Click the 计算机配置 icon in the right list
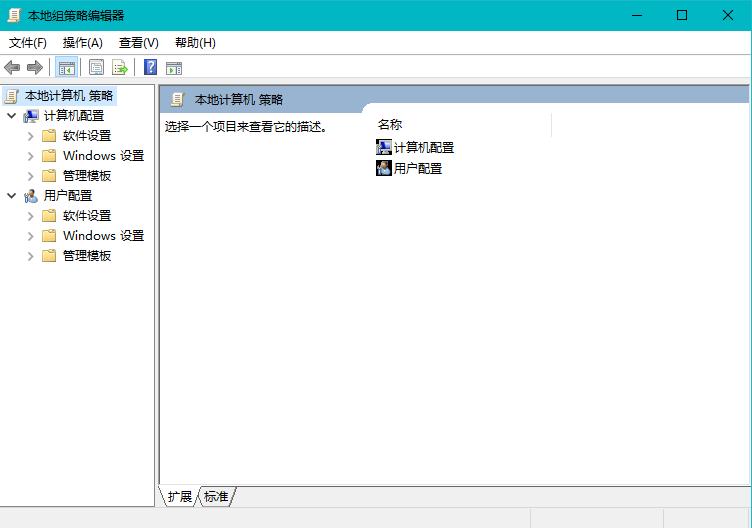This screenshot has width=752, height=528. (x=384, y=147)
